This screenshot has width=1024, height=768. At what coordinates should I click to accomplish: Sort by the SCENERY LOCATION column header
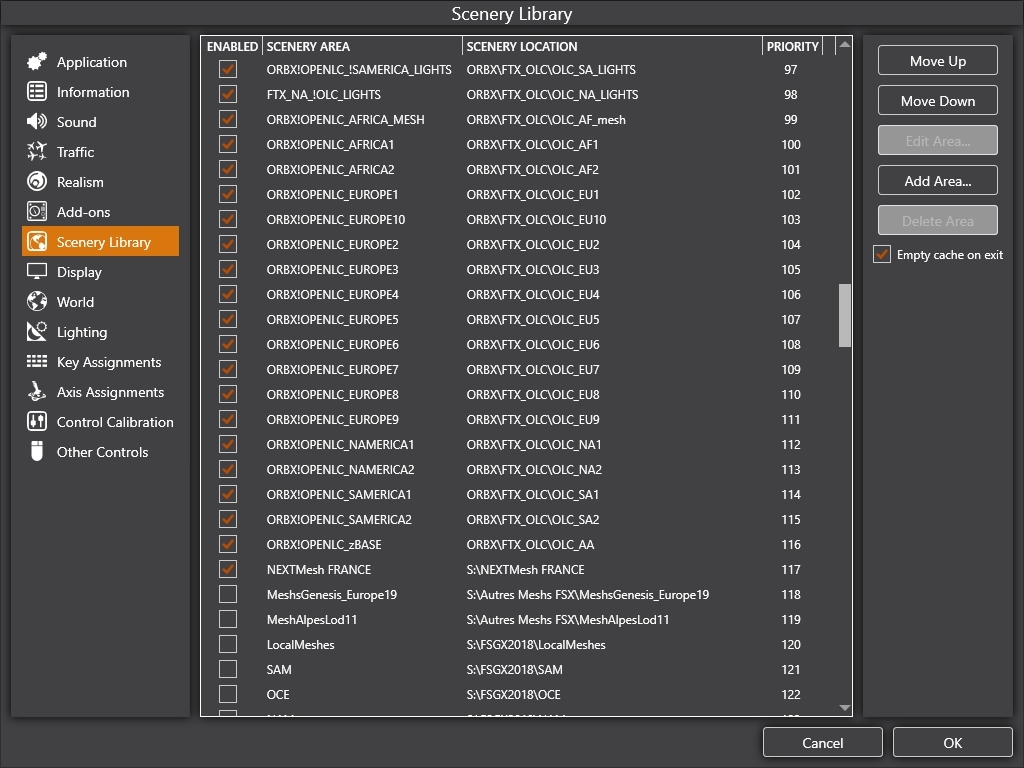(x=612, y=46)
